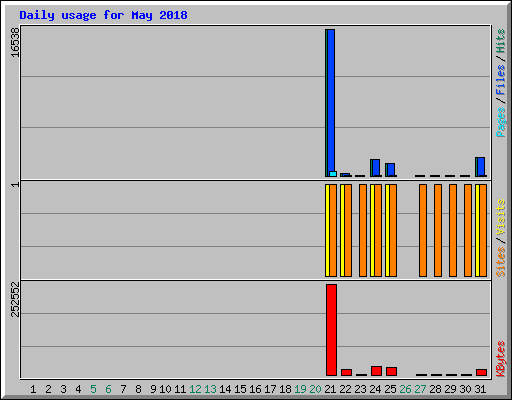512x400 pixels.
Task: Click the green day 19 label
Action: pos(300,389)
